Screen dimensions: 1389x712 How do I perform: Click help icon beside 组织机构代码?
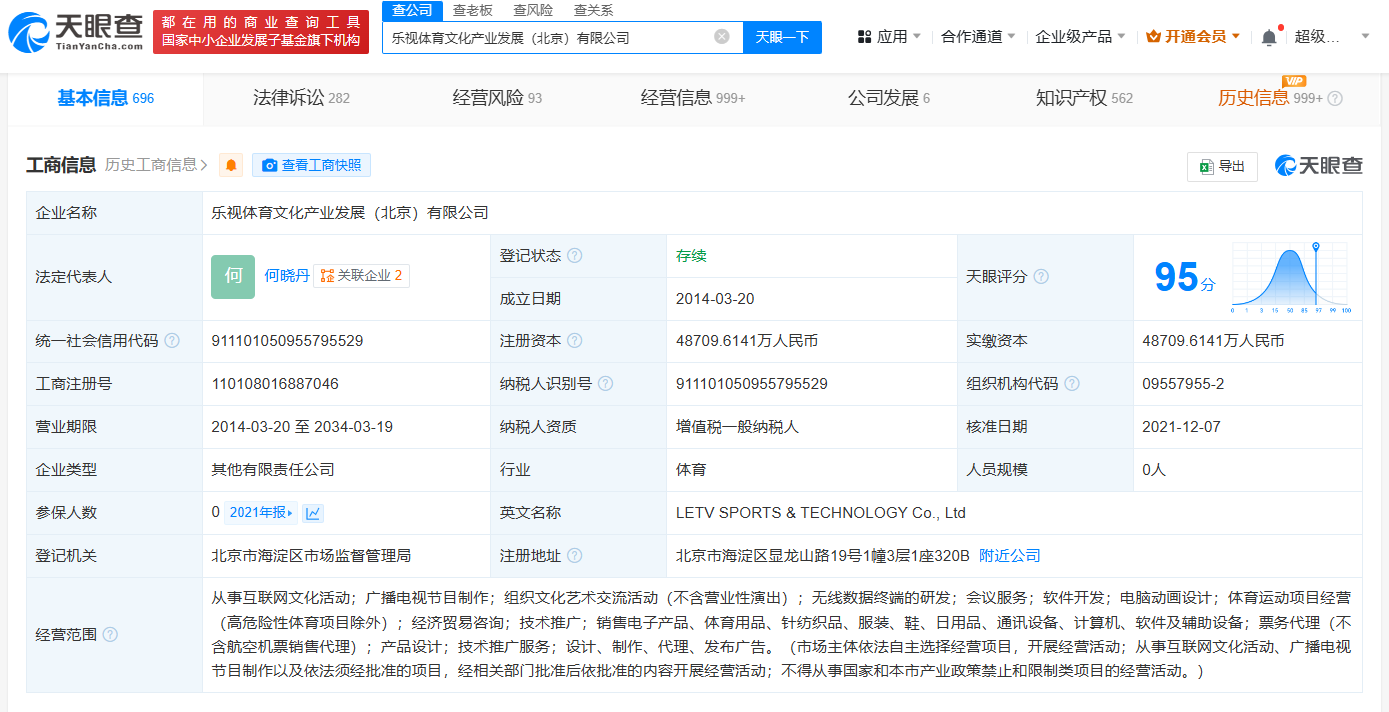1072,384
